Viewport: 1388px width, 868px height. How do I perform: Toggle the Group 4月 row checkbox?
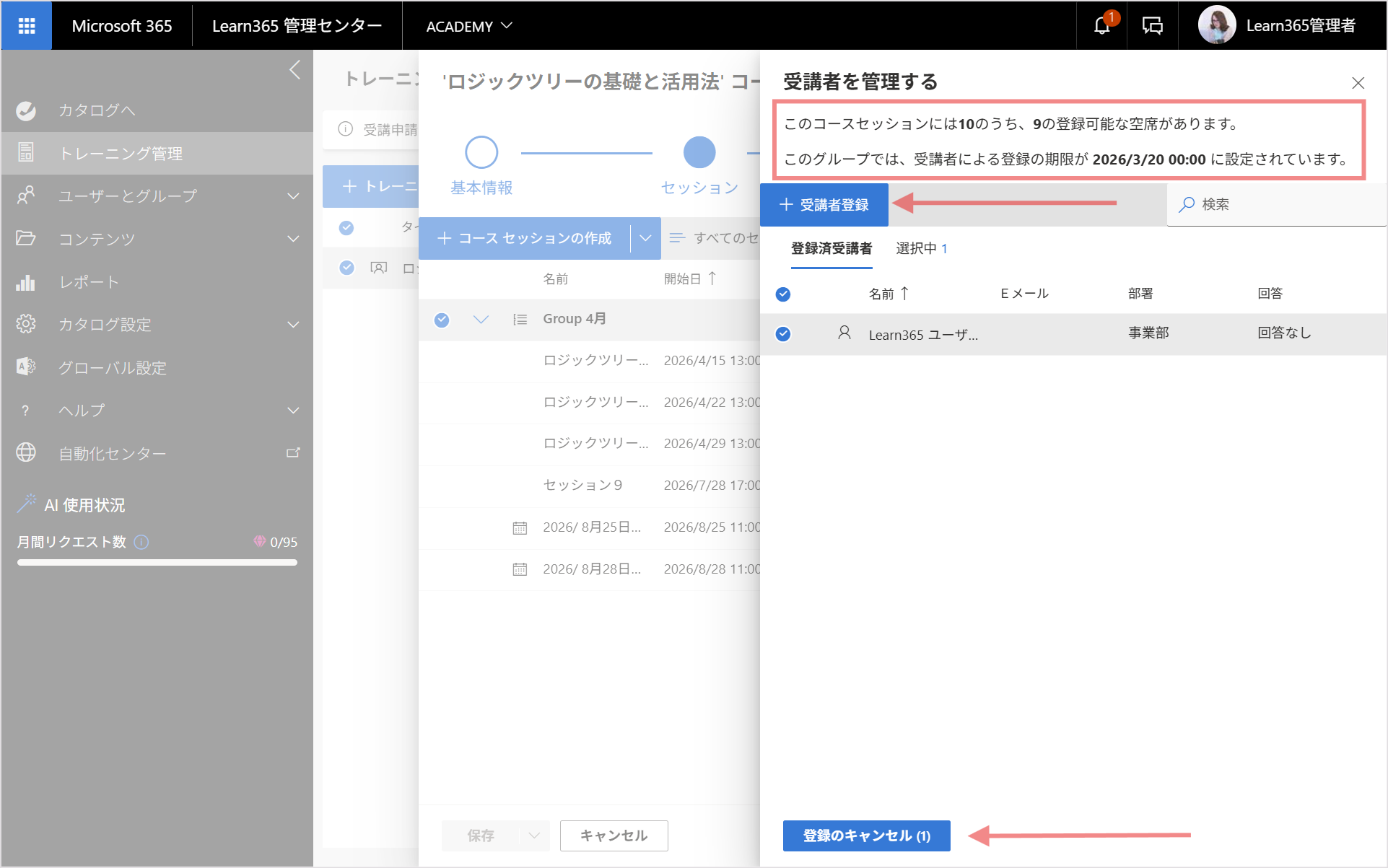(x=442, y=320)
